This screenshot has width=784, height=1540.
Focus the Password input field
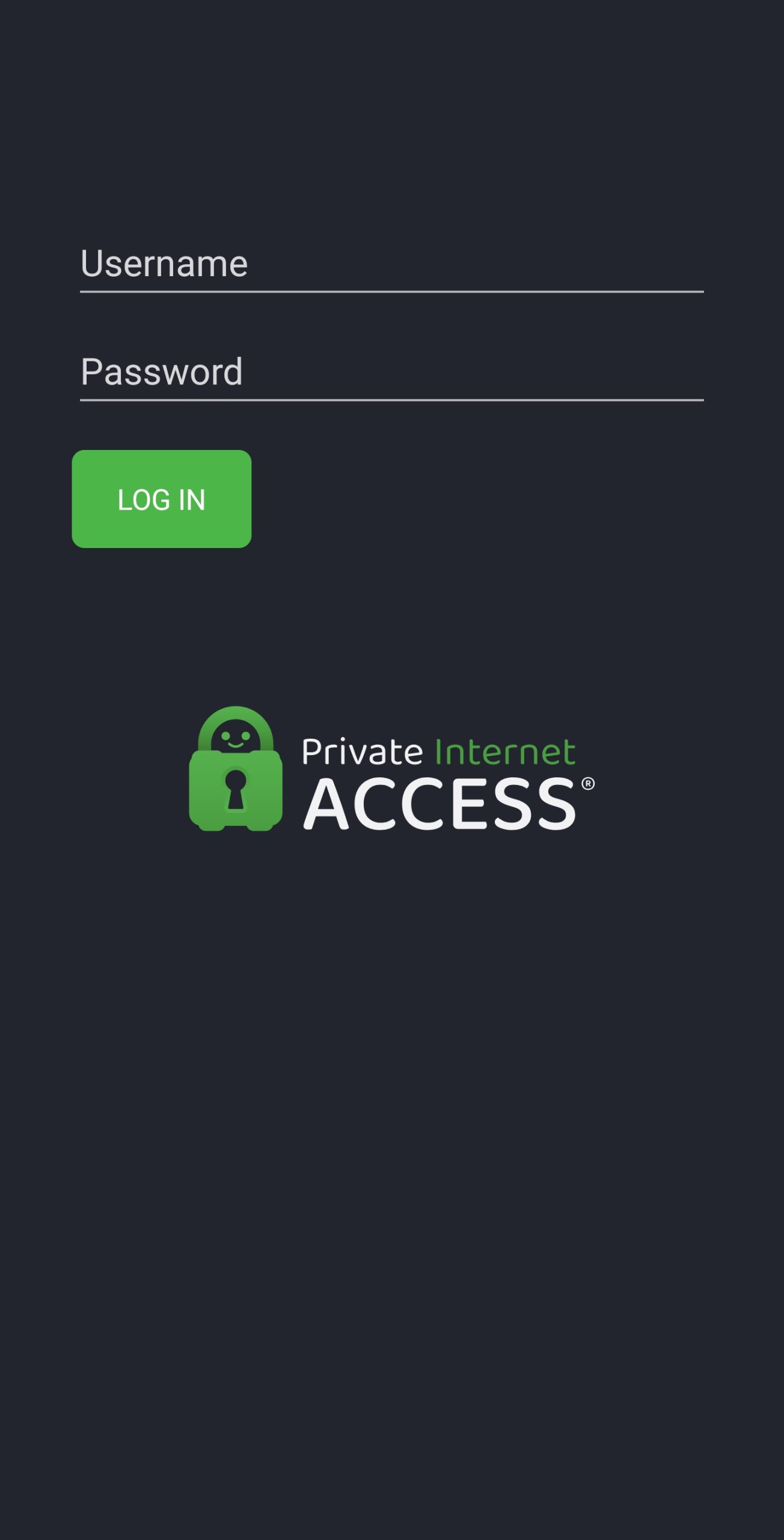tap(392, 372)
